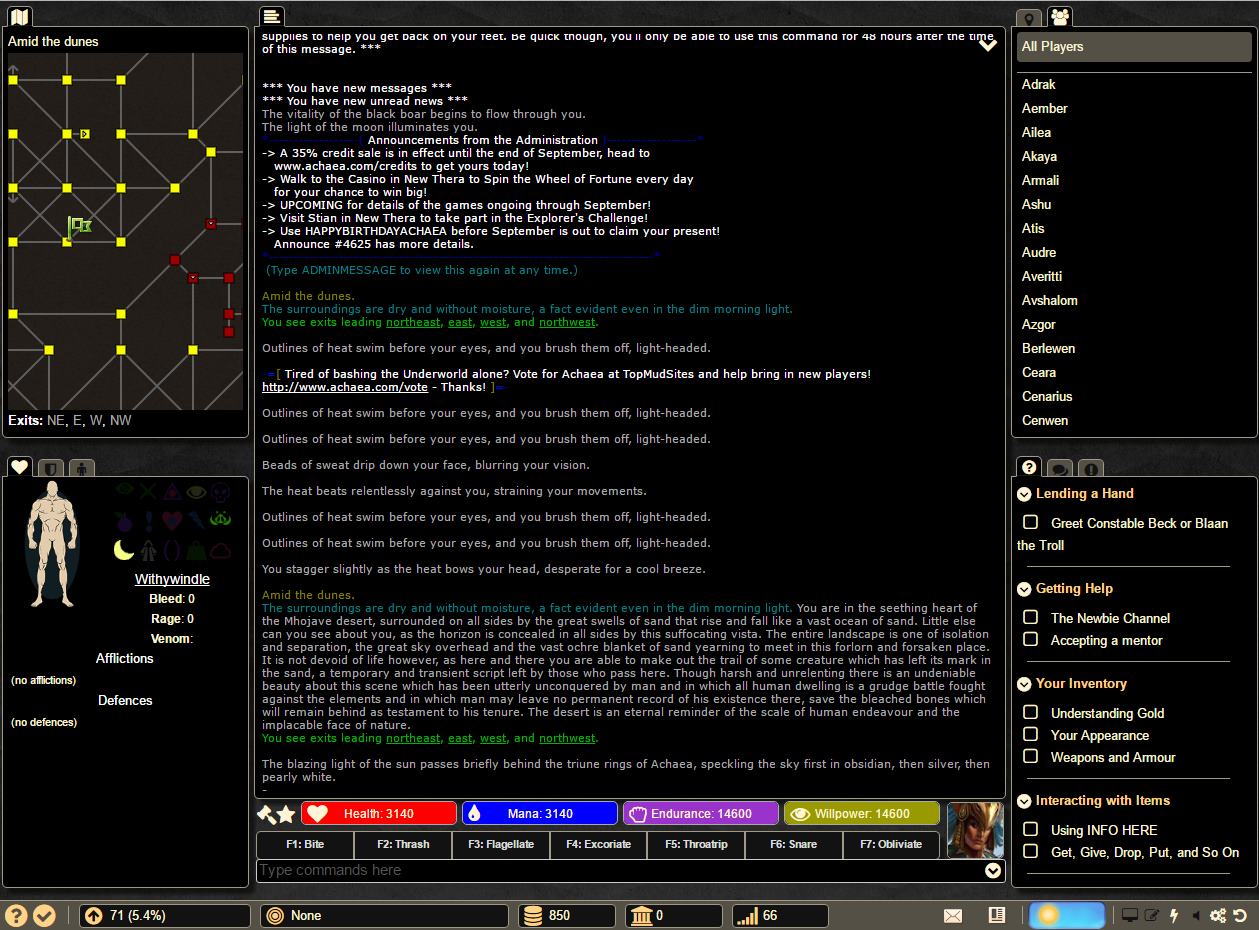Click the crescent moon defence icon

pos(124,550)
